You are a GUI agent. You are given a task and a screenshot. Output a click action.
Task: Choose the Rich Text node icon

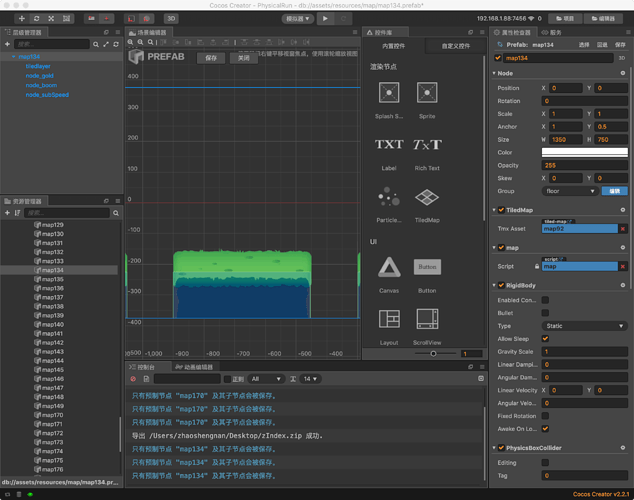[427, 145]
